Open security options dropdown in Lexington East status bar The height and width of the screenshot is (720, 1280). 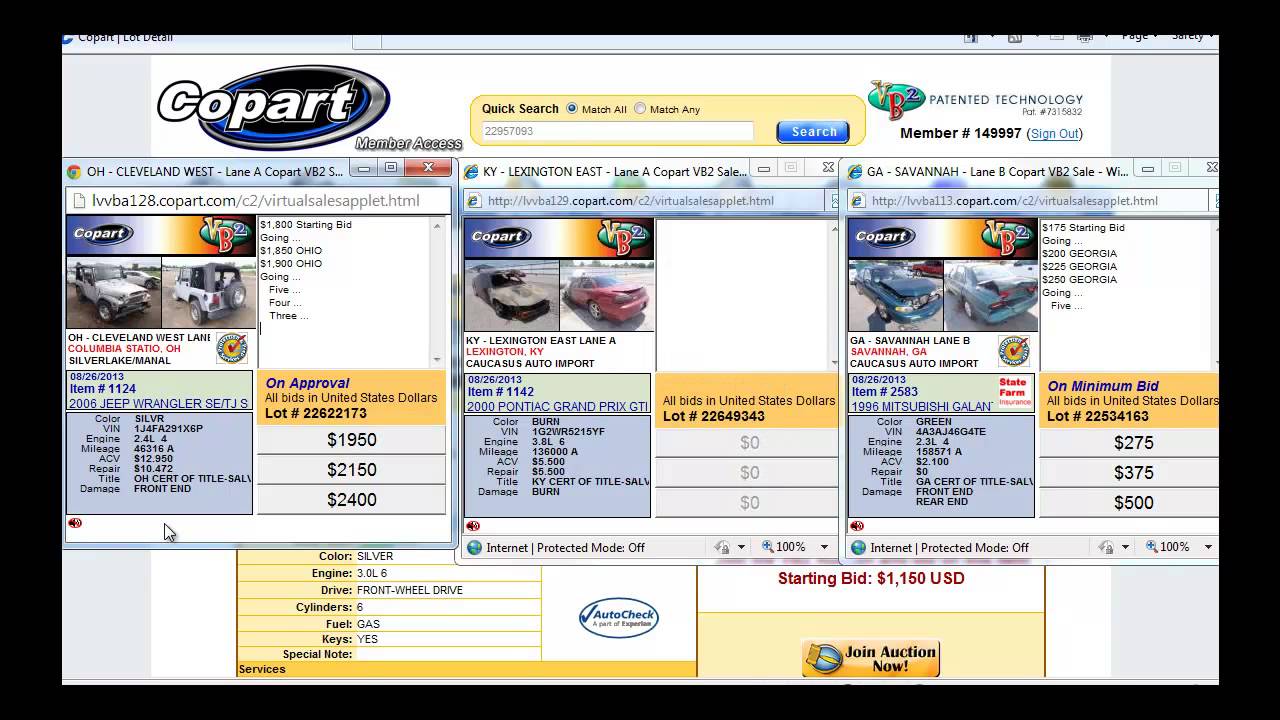point(741,547)
